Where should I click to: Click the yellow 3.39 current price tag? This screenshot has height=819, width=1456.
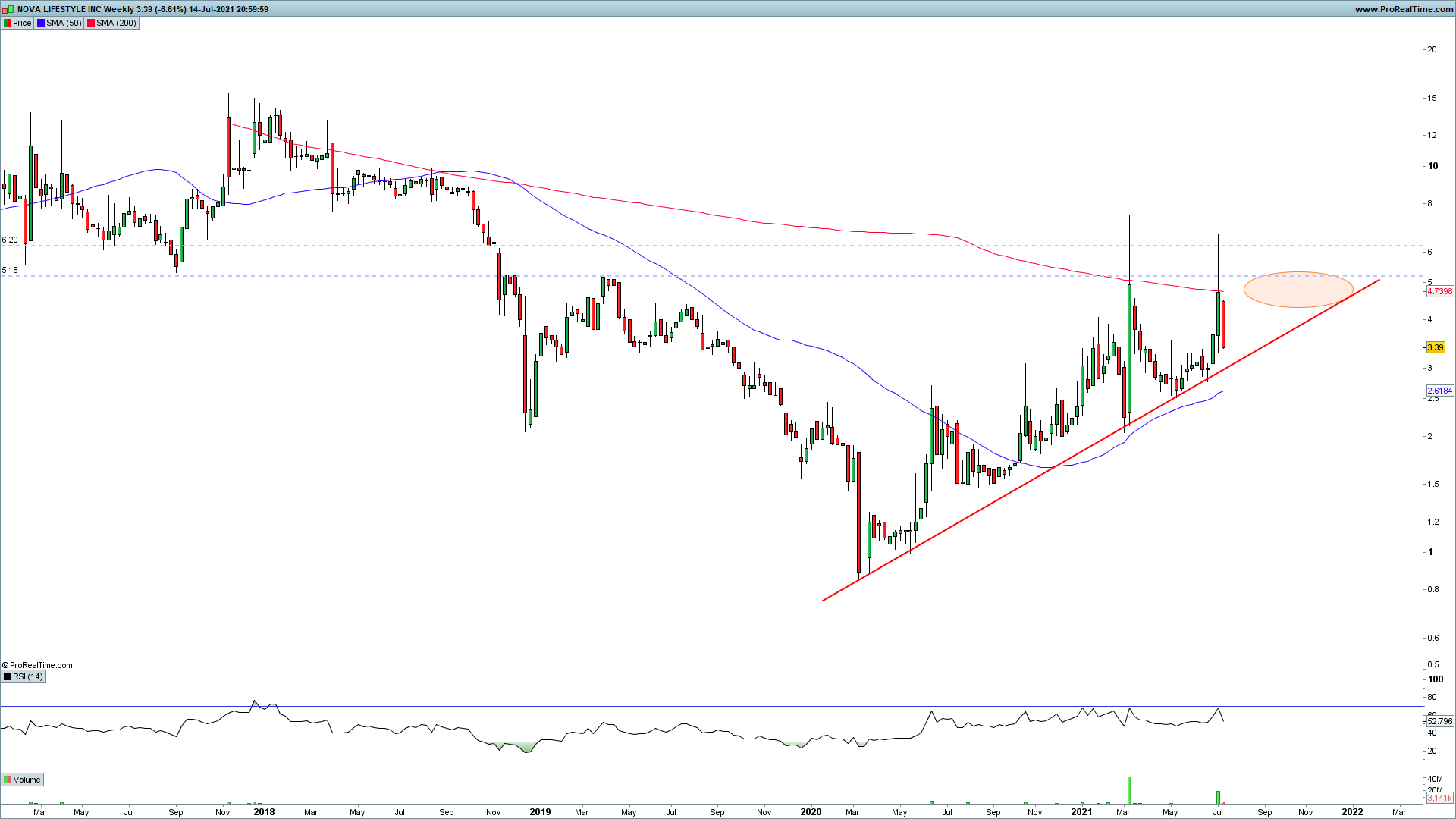[1435, 347]
